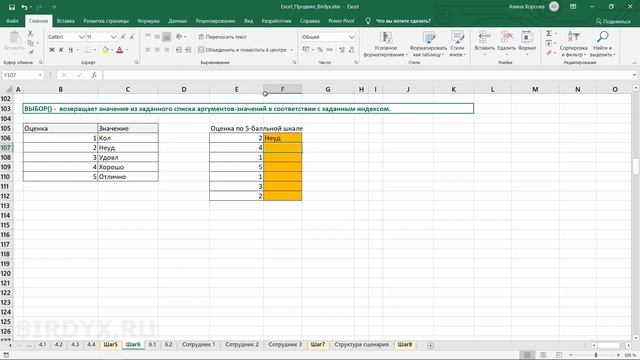Center cell text horizontally
Screen dimensions: 640x360
(x=157, y=50)
